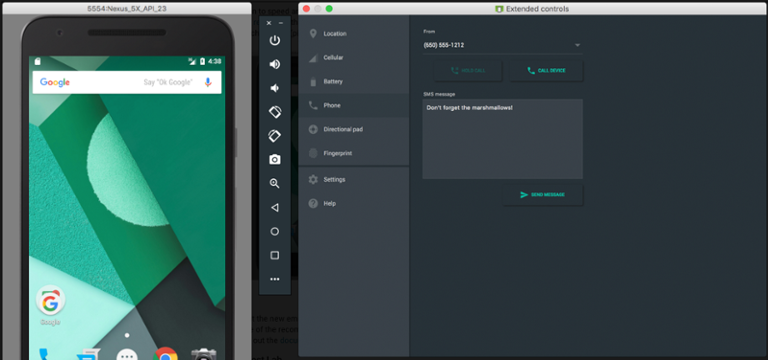Open the Settings section

(x=354, y=180)
